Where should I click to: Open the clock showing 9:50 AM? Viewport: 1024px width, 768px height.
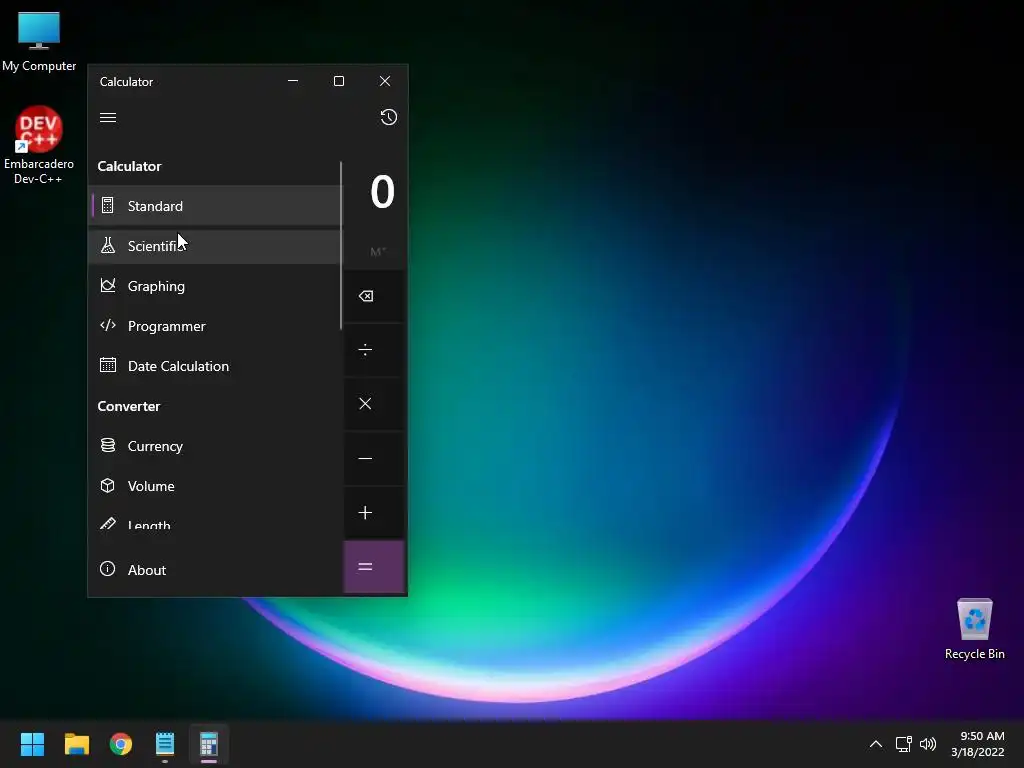point(978,744)
